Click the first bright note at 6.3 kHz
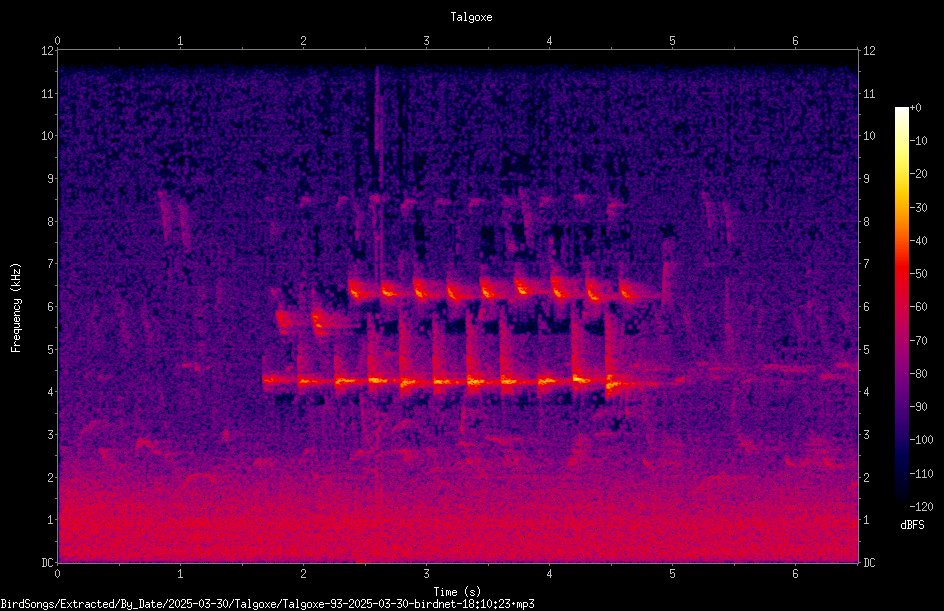This screenshot has height=611, width=944. (x=358, y=291)
